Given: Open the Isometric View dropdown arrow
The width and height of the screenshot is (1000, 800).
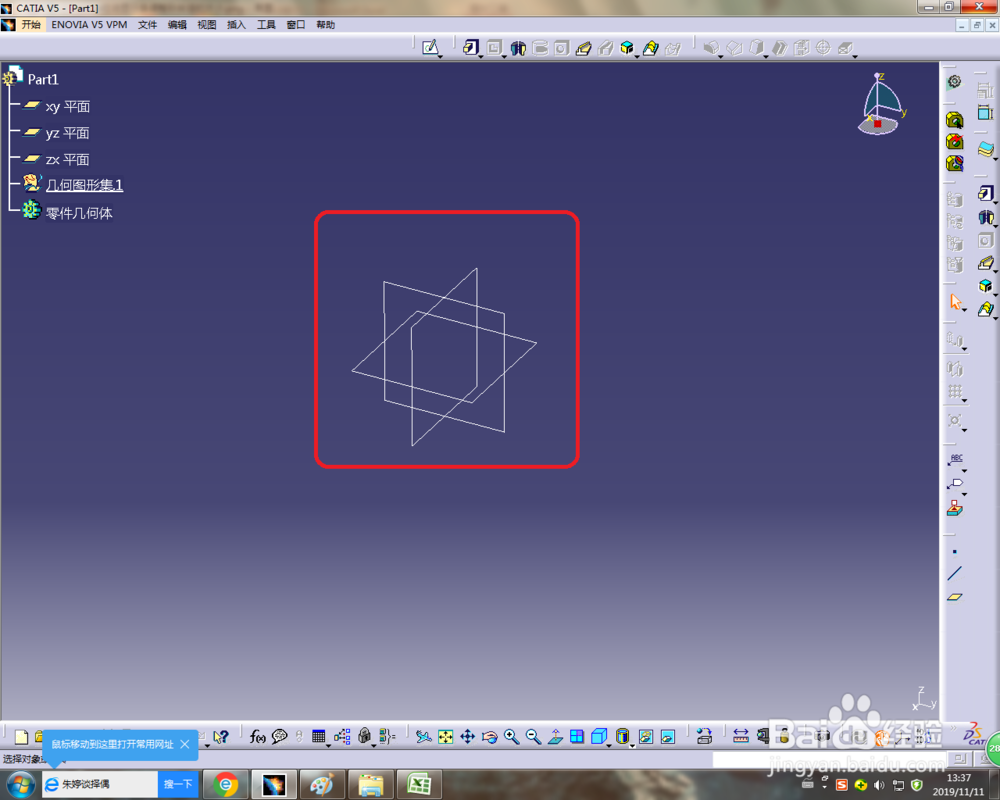Looking at the screenshot, I should pos(609,746).
